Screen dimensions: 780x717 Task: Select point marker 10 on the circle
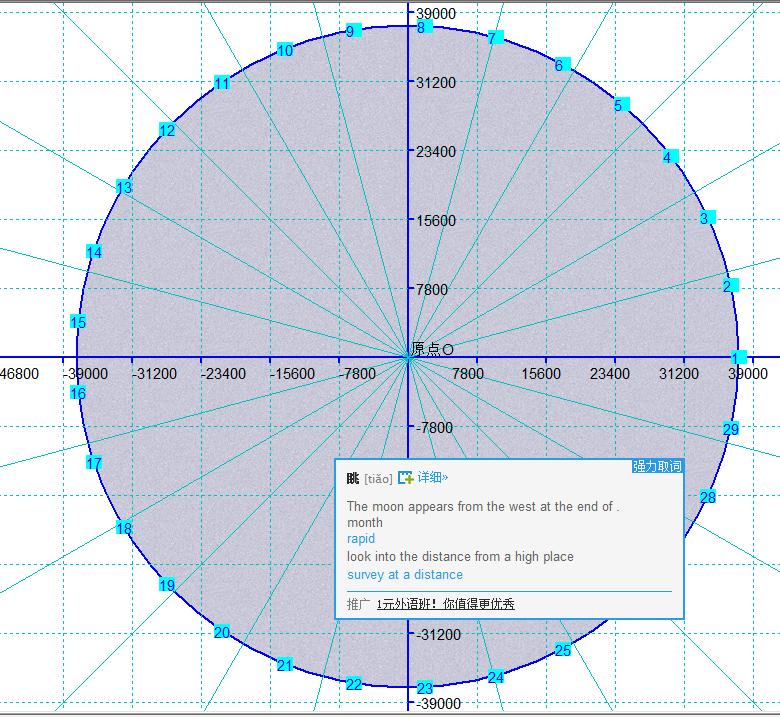pyautogui.click(x=285, y=50)
